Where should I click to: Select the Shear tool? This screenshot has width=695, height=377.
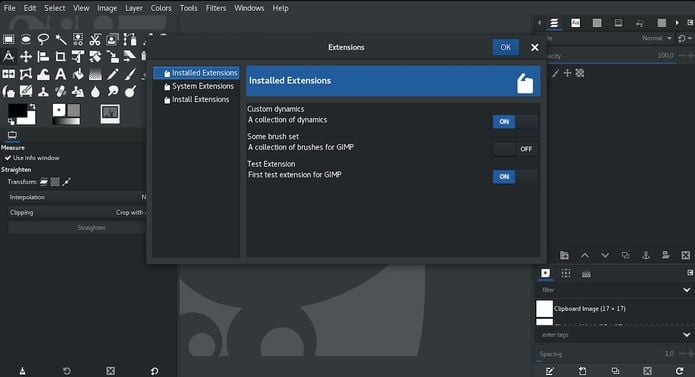[129, 56]
